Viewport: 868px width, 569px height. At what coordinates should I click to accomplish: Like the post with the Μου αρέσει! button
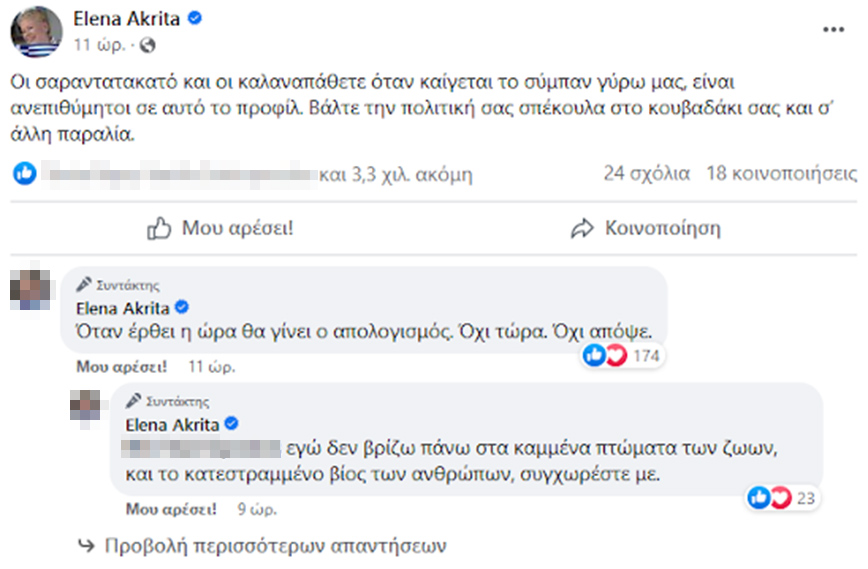221,228
